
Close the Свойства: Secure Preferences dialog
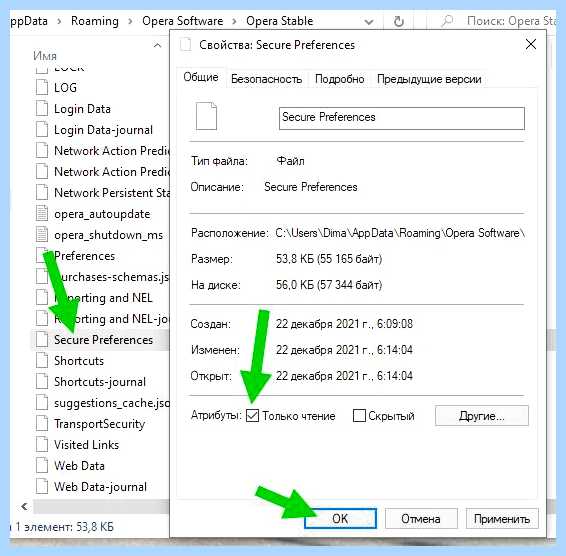[x=531, y=44]
